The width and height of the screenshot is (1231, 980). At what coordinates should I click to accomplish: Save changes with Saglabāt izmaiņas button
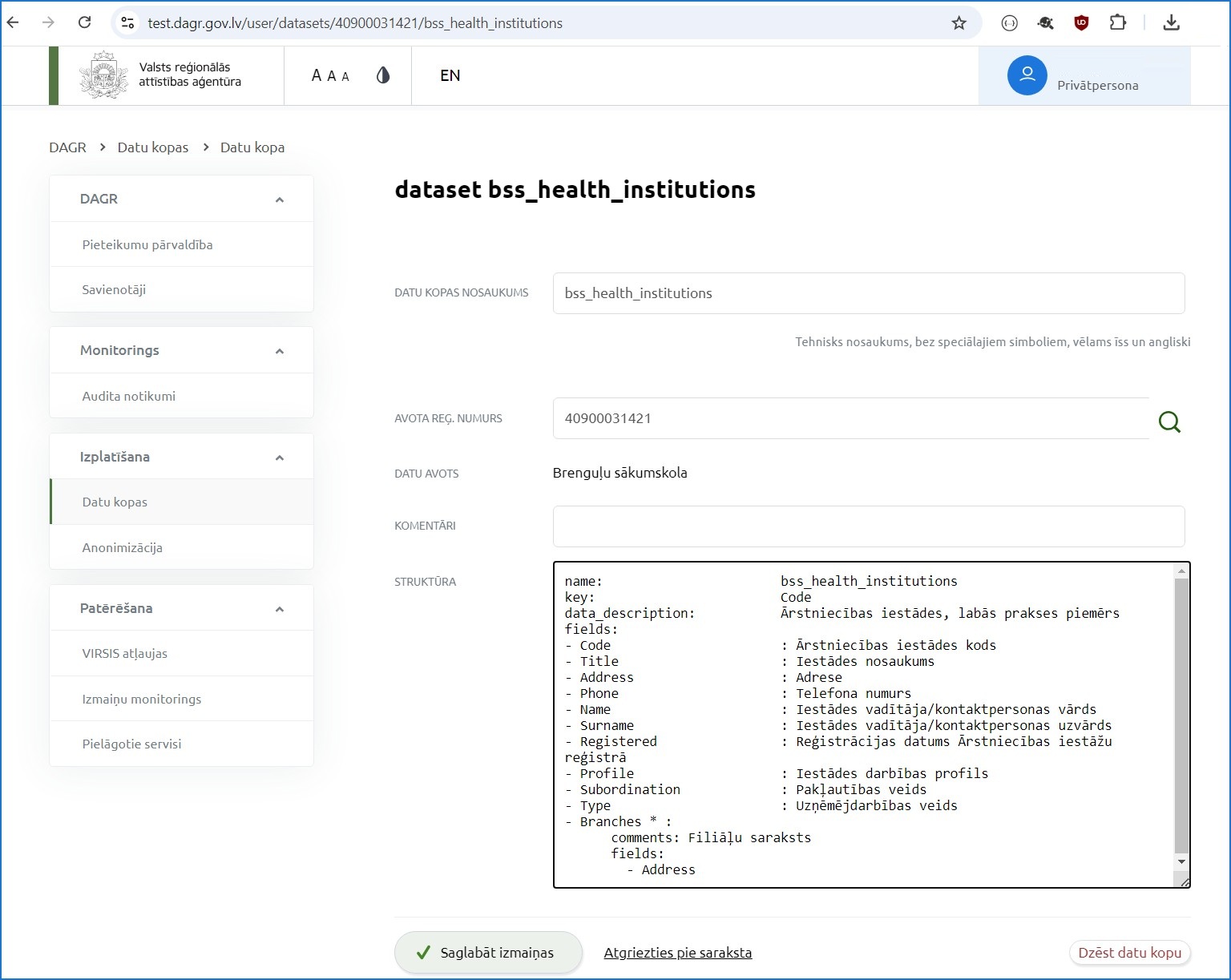click(488, 953)
